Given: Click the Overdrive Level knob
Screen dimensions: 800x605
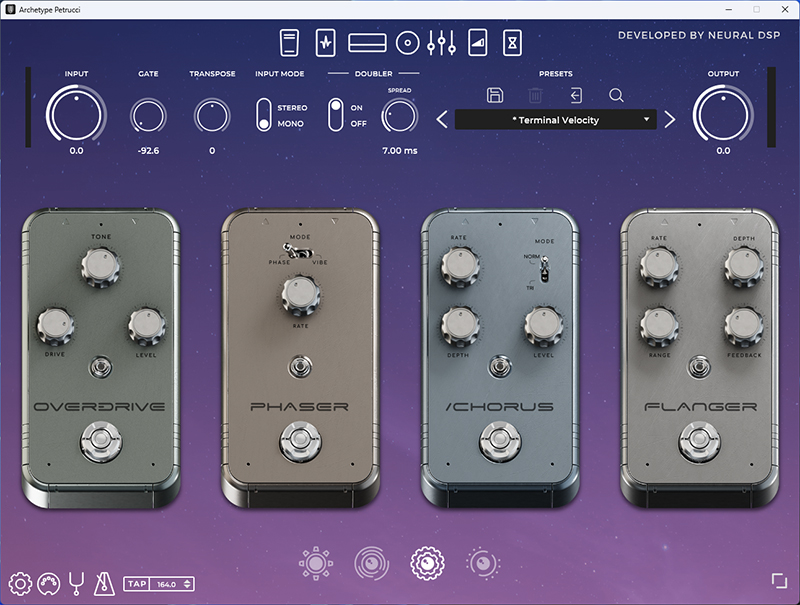Looking at the screenshot, I should pos(146,326).
